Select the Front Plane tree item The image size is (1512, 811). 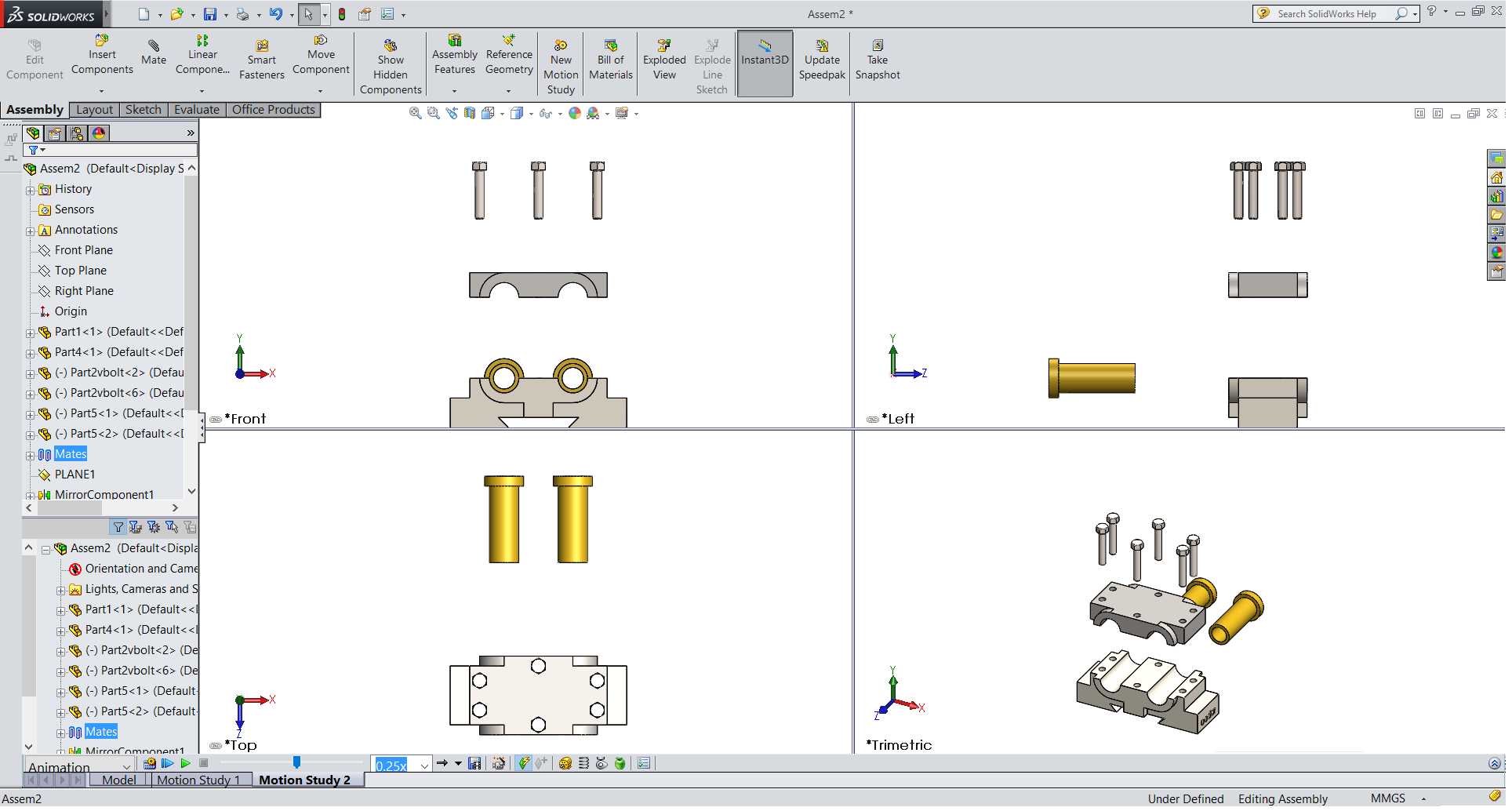coord(84,251)
